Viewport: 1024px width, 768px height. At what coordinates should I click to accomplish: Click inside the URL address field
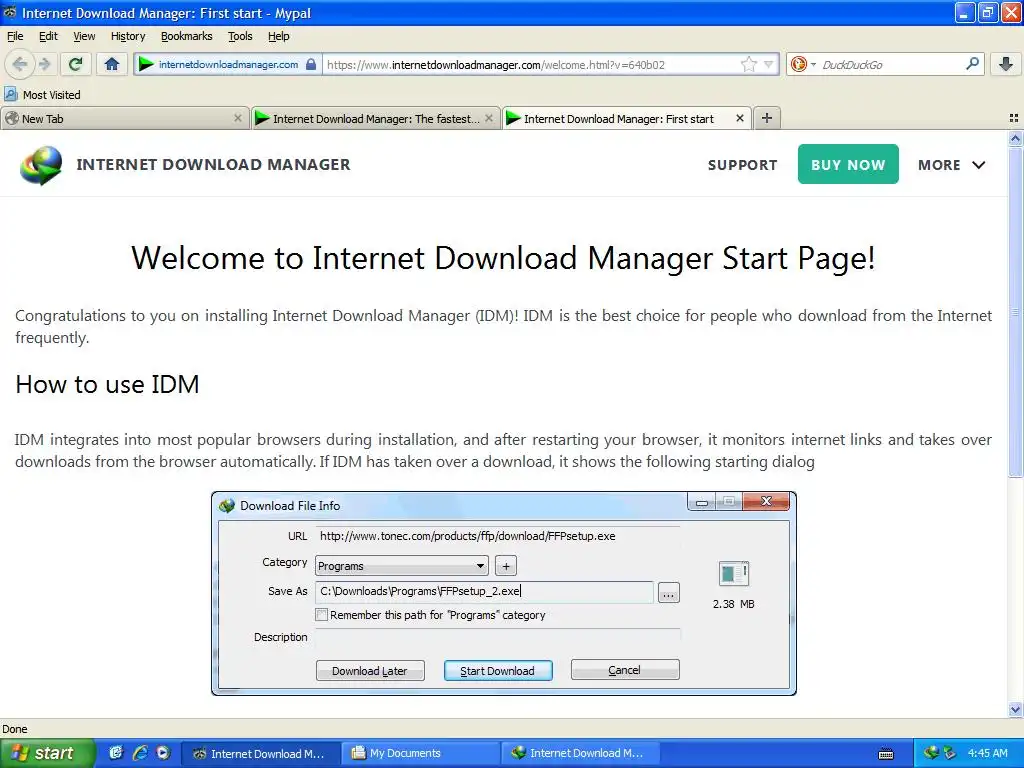(x=529, y=64)
